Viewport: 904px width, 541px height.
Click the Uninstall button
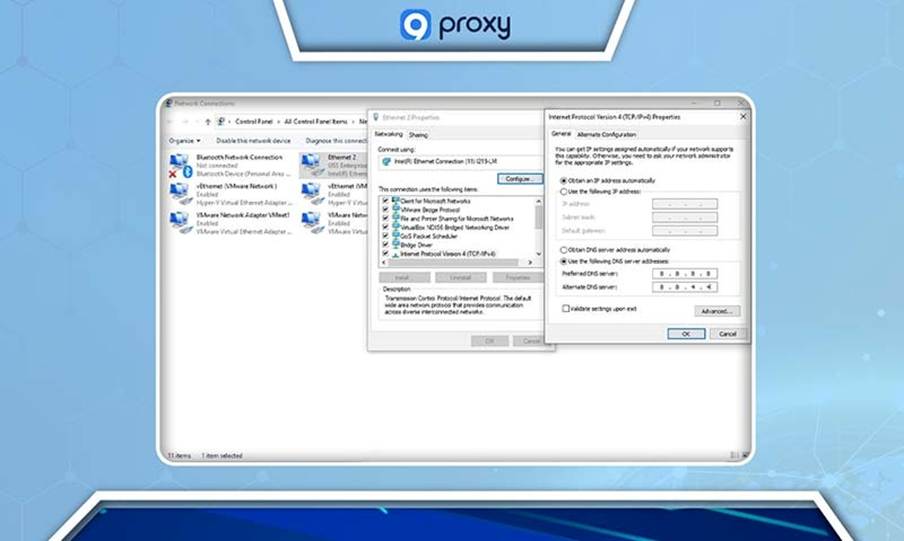click(x=461, y=277)
